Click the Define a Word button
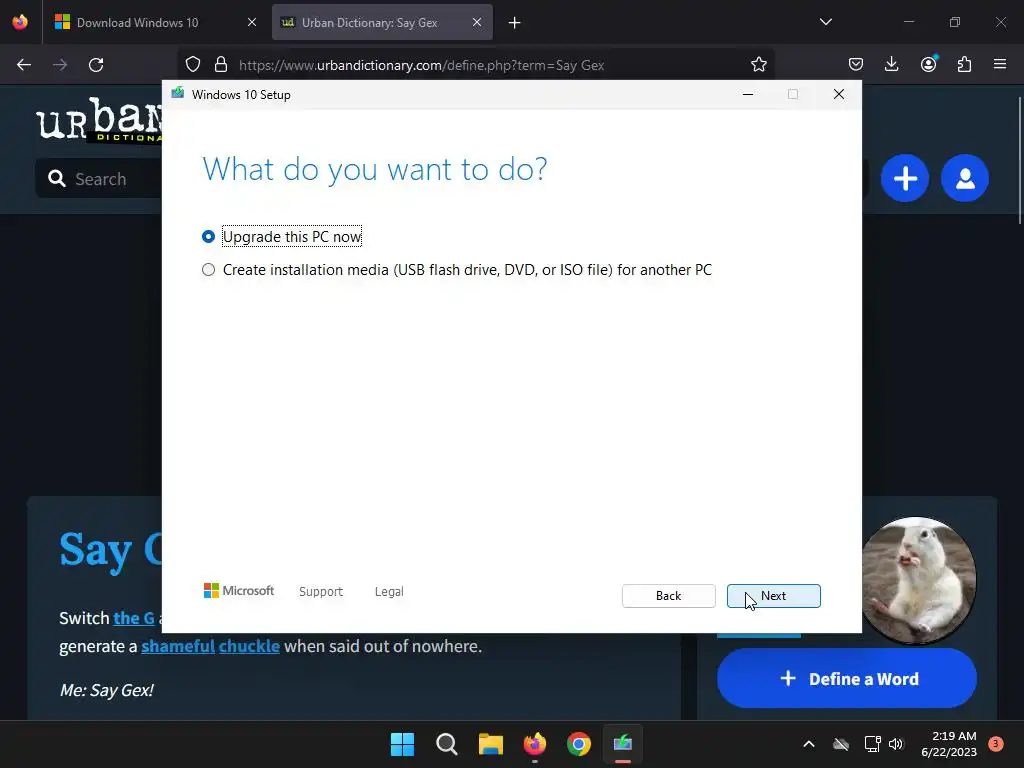This screenshot has height=768, width=1024. pyautogui.click(x=847, y=679)
